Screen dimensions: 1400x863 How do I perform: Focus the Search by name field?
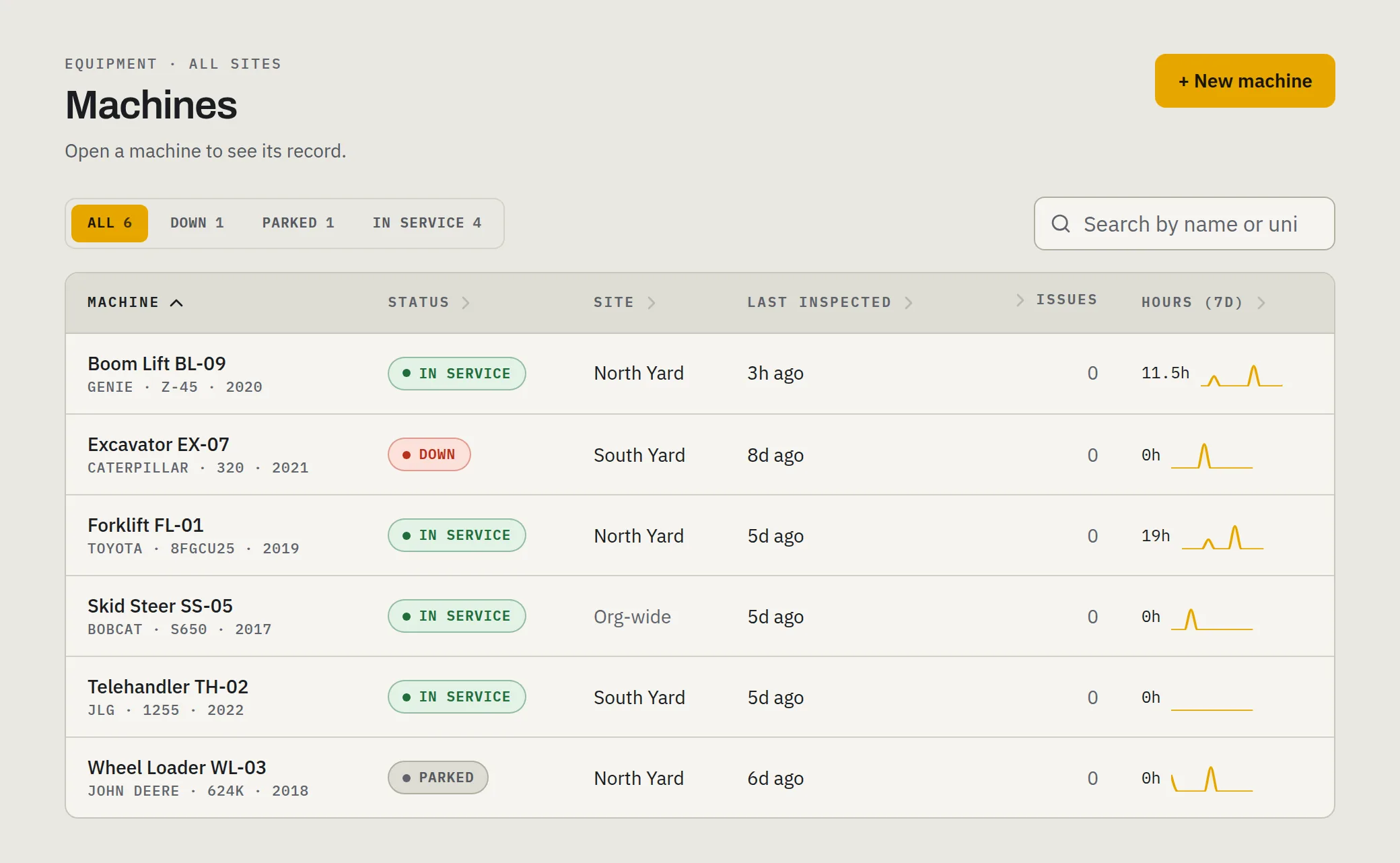coord(1184,223)
